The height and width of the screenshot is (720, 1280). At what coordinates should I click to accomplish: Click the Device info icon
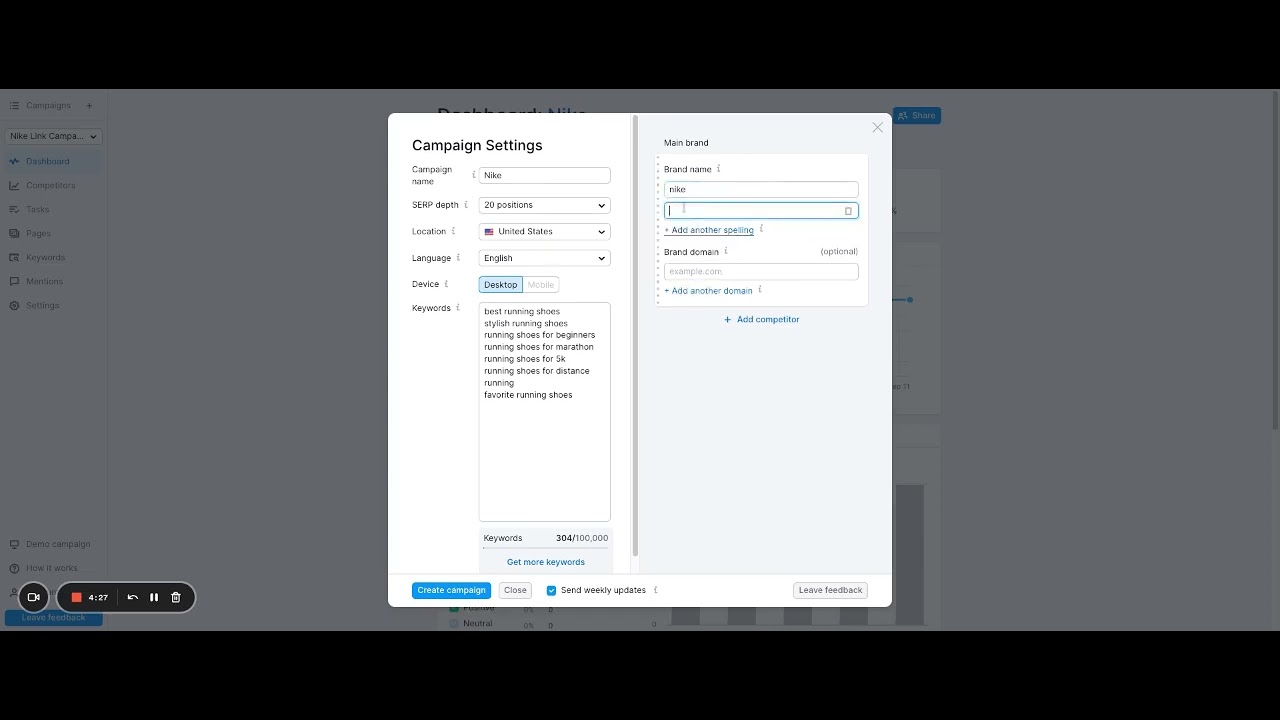[x=446, y=284]
